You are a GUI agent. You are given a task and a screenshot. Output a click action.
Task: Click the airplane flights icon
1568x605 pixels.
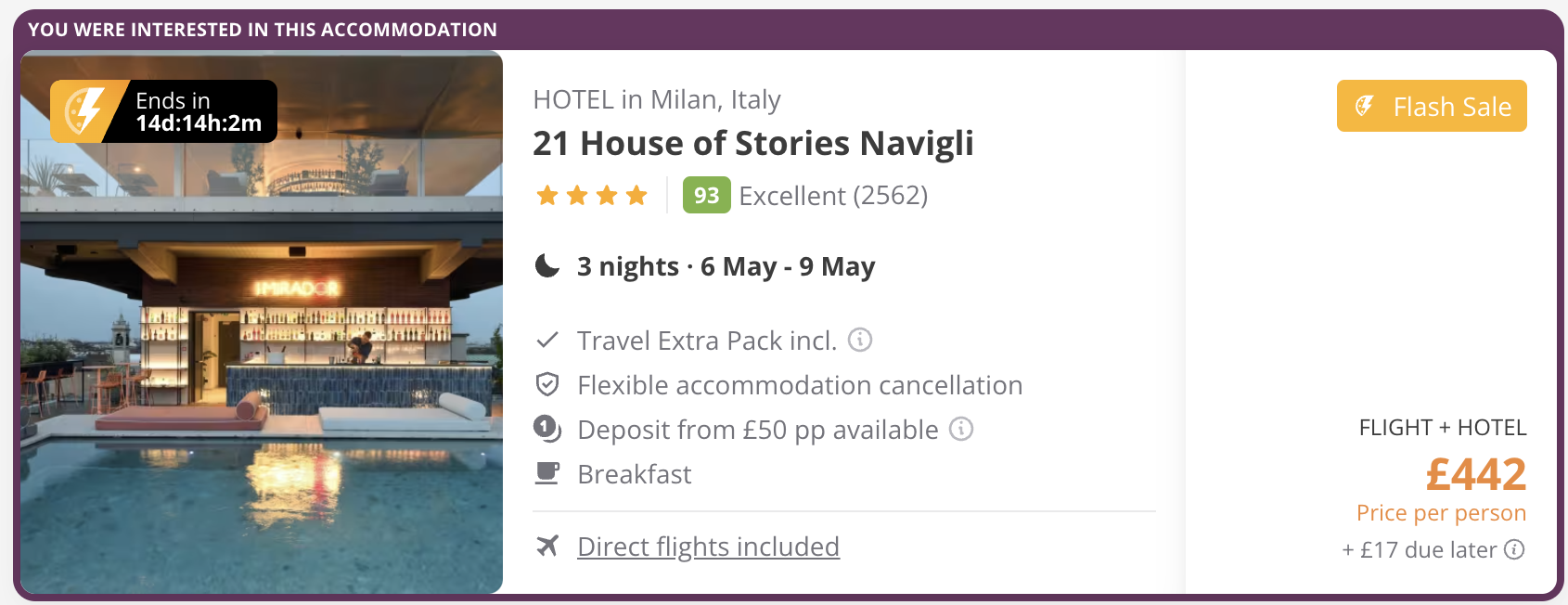[x=547, y=546]
